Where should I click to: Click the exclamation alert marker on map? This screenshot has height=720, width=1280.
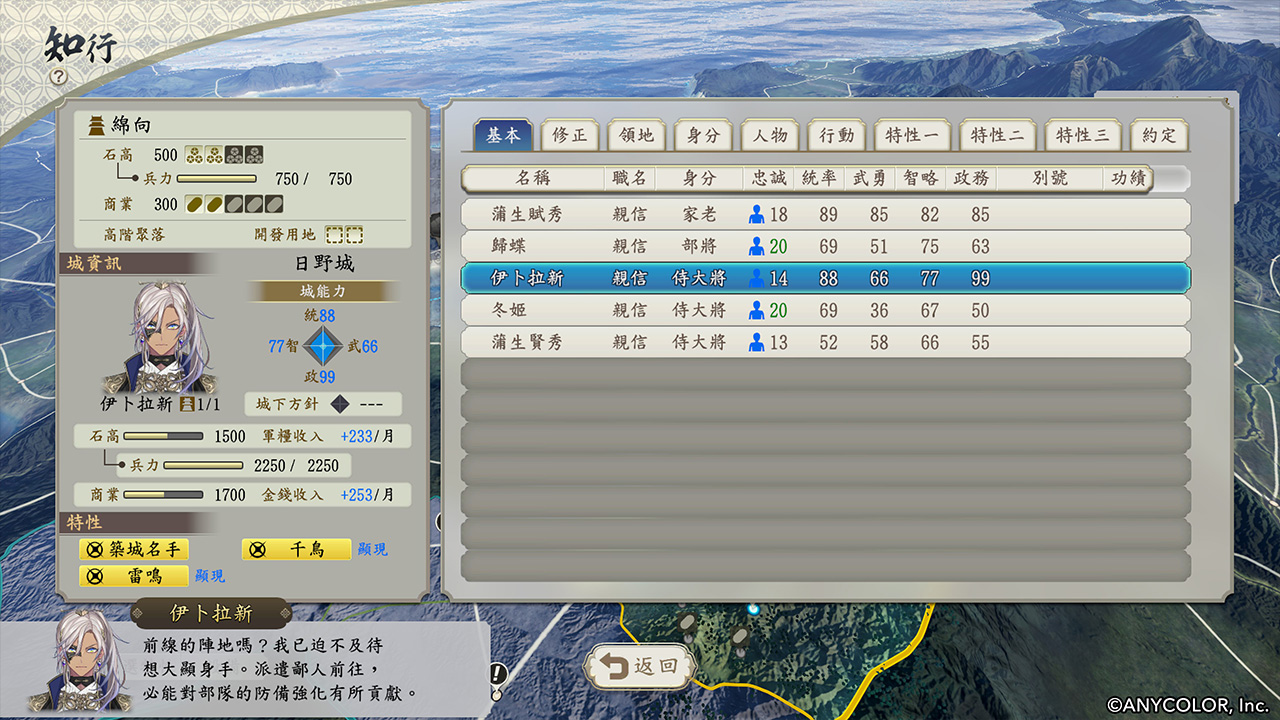point(497,674)
